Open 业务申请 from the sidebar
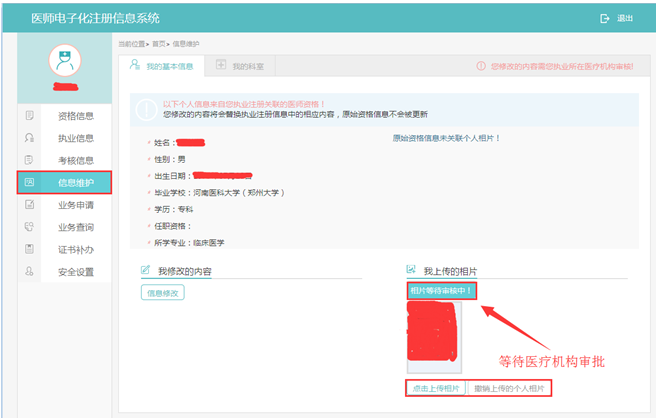Image resolution: width=656 pixels, height=418 pixels. (76, 205)
